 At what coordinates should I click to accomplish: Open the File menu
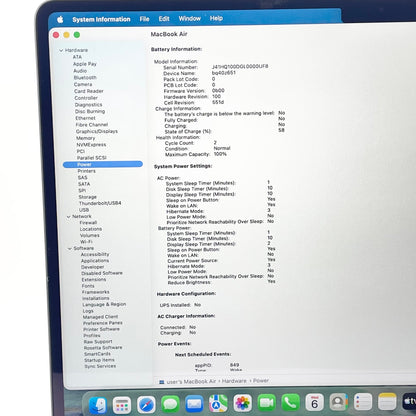click(144, 19)
